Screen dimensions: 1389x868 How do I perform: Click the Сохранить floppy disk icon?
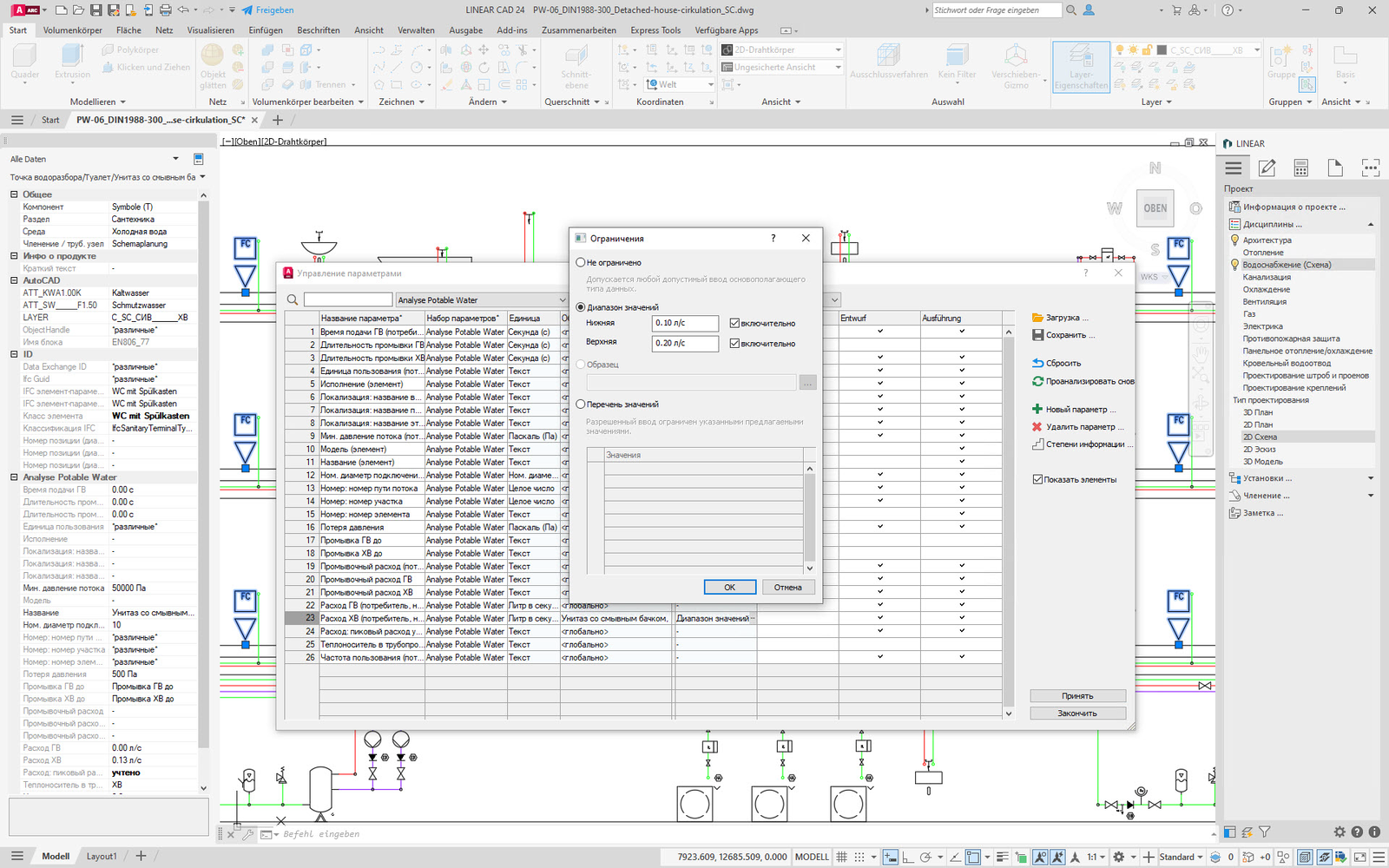(x=1037, y=335)
